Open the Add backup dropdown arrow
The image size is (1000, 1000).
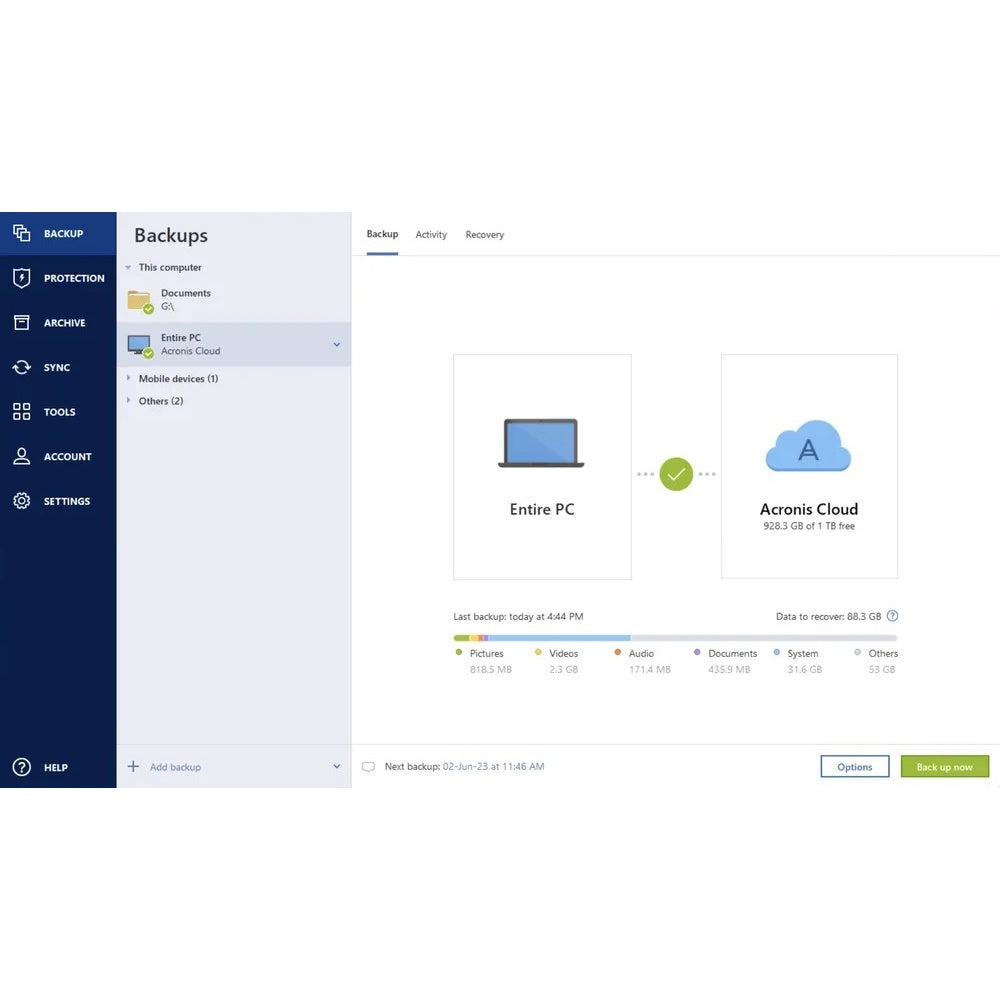(337, 766)
